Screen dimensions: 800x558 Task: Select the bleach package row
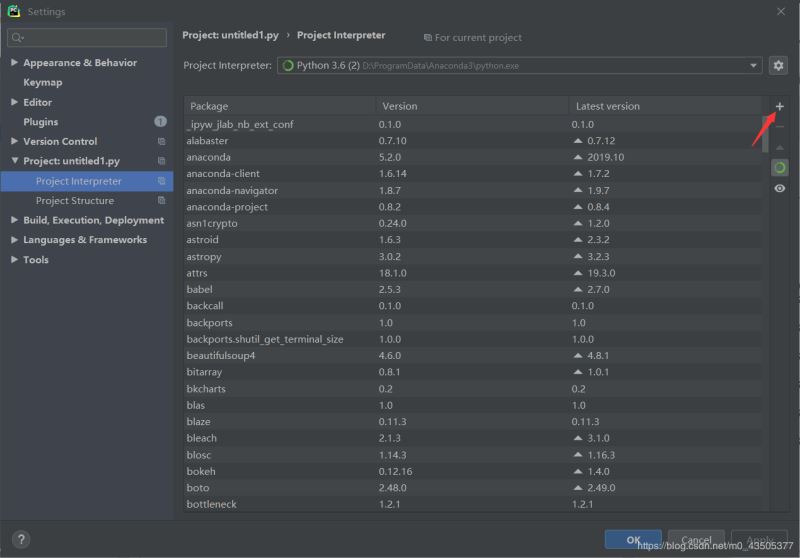tap(473, 438)
